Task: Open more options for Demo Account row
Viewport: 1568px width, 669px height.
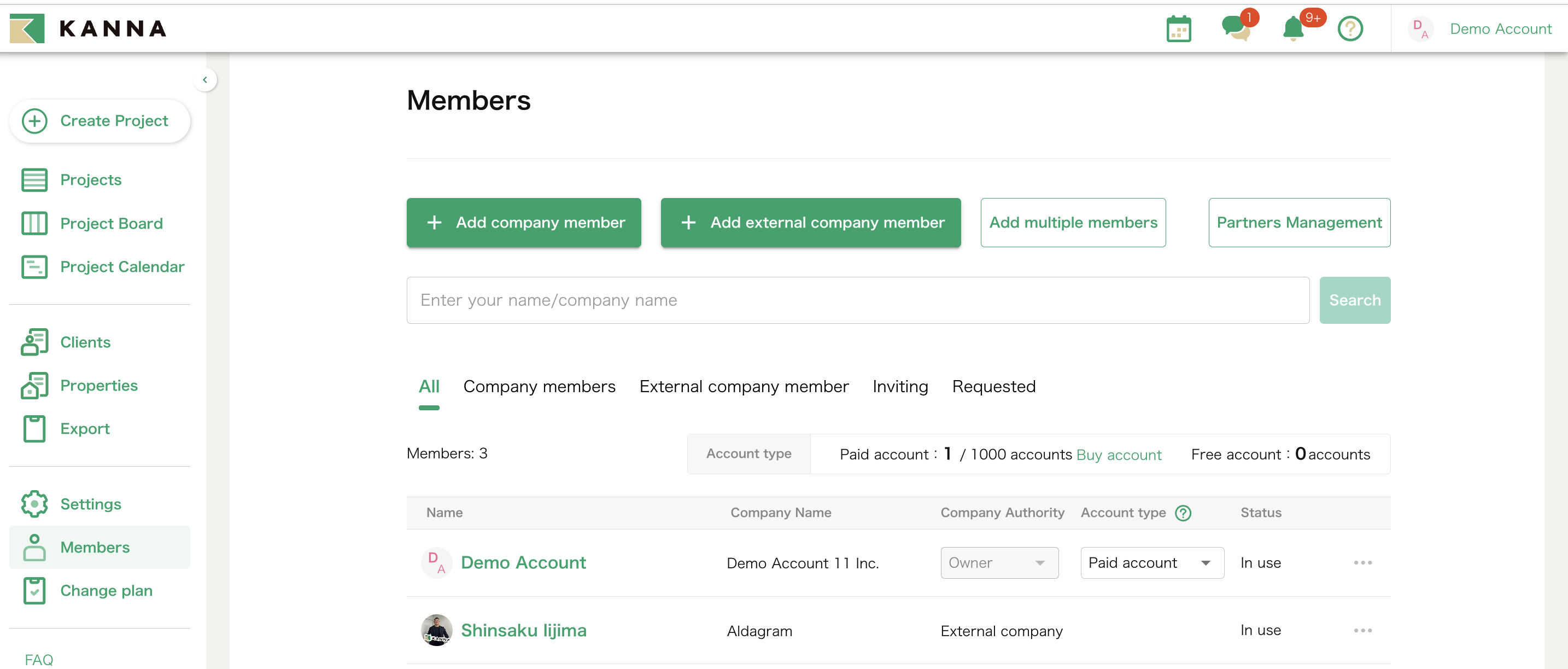Action: [1362, 563]
